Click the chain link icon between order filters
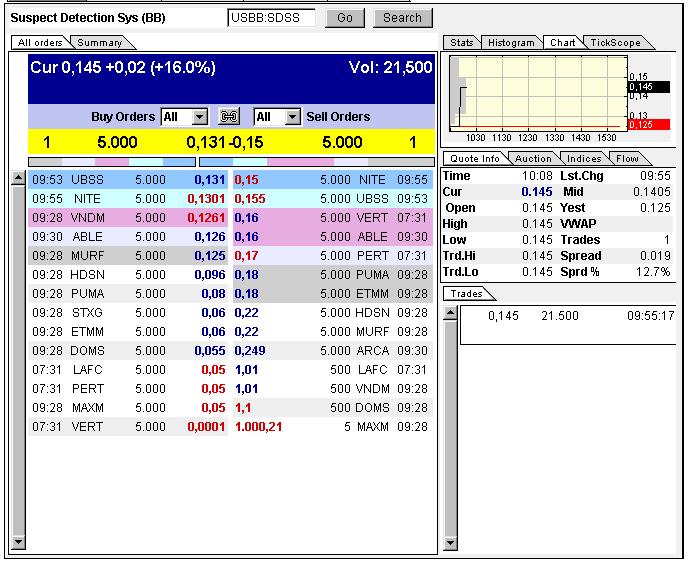The width and height of the screenshot is (688, 562). 229,117
